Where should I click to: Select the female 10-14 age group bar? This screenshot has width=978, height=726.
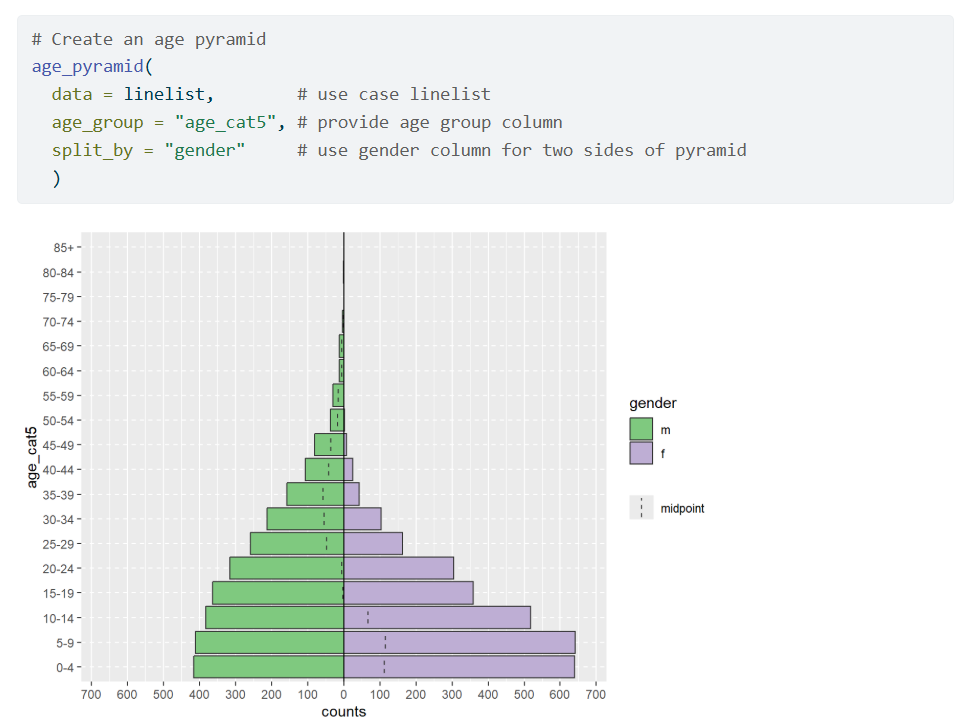tap(437, 618)
